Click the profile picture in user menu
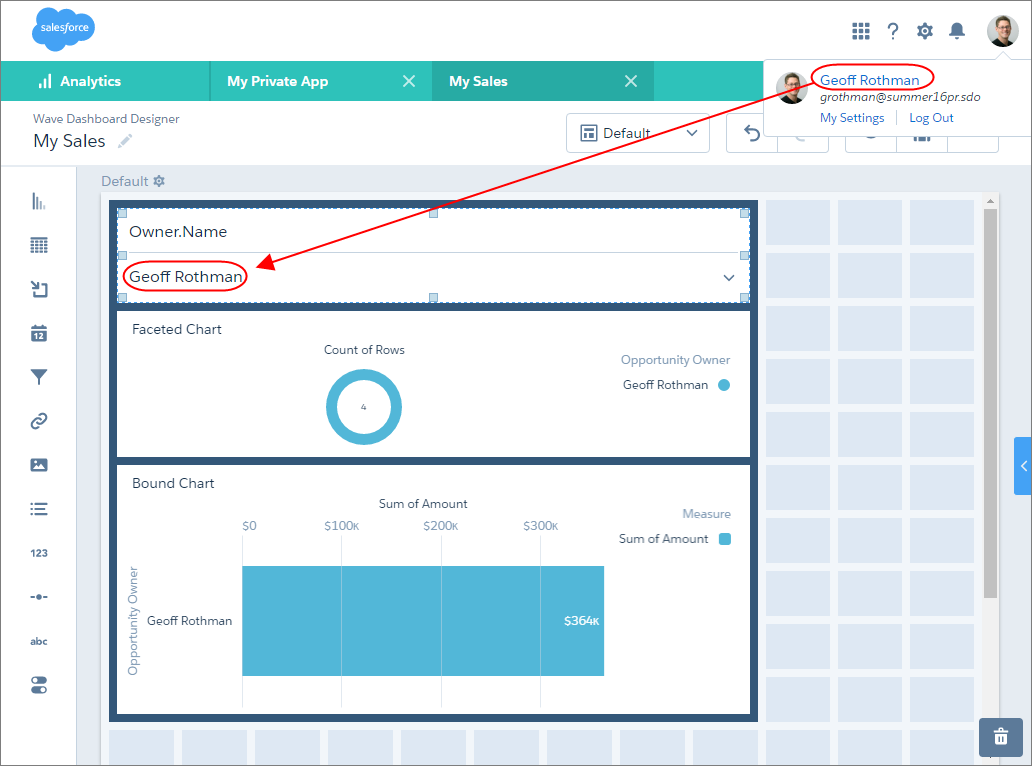Screen dimensions: 1032x766 [x=792, y=88]
